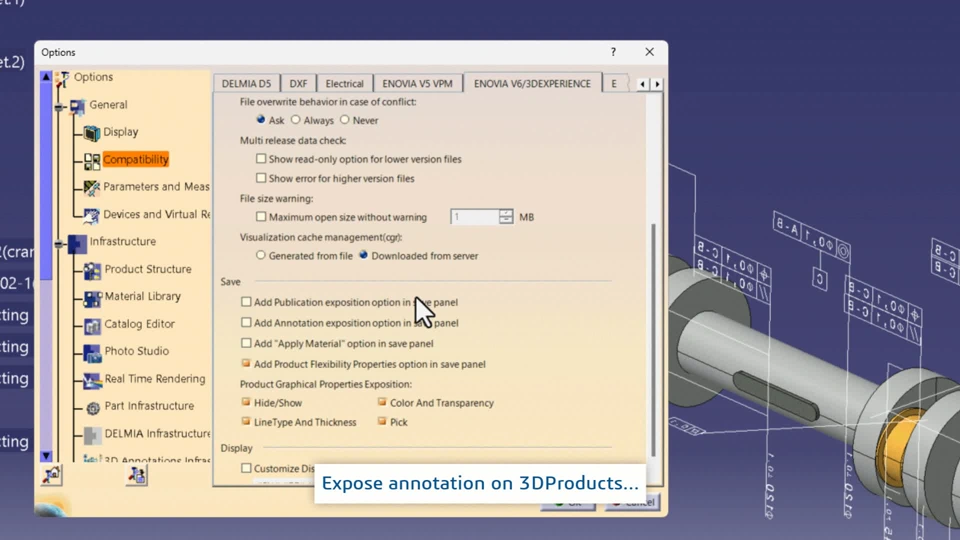
Task: Select Photo Studio tree entry
Action: click(x=137, y=351)
